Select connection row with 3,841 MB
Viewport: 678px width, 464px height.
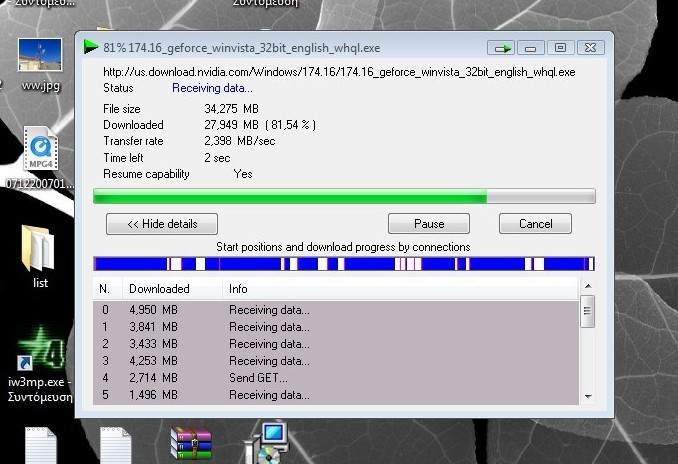click(x=336, y=327)
